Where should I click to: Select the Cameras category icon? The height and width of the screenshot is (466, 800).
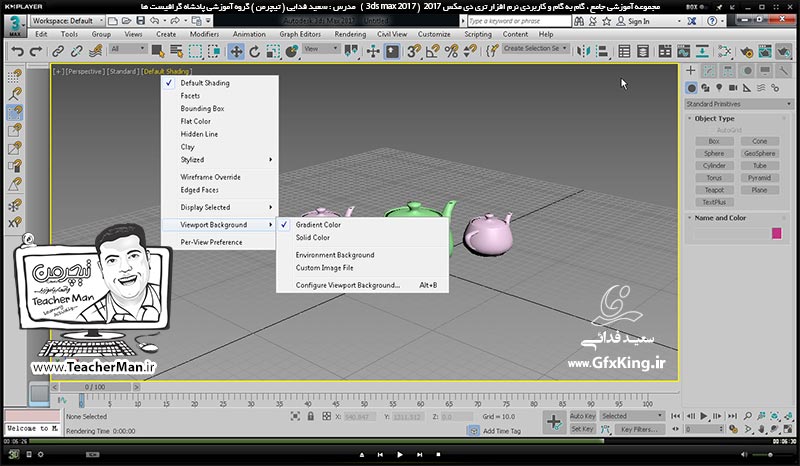click(x=733, y=88)
